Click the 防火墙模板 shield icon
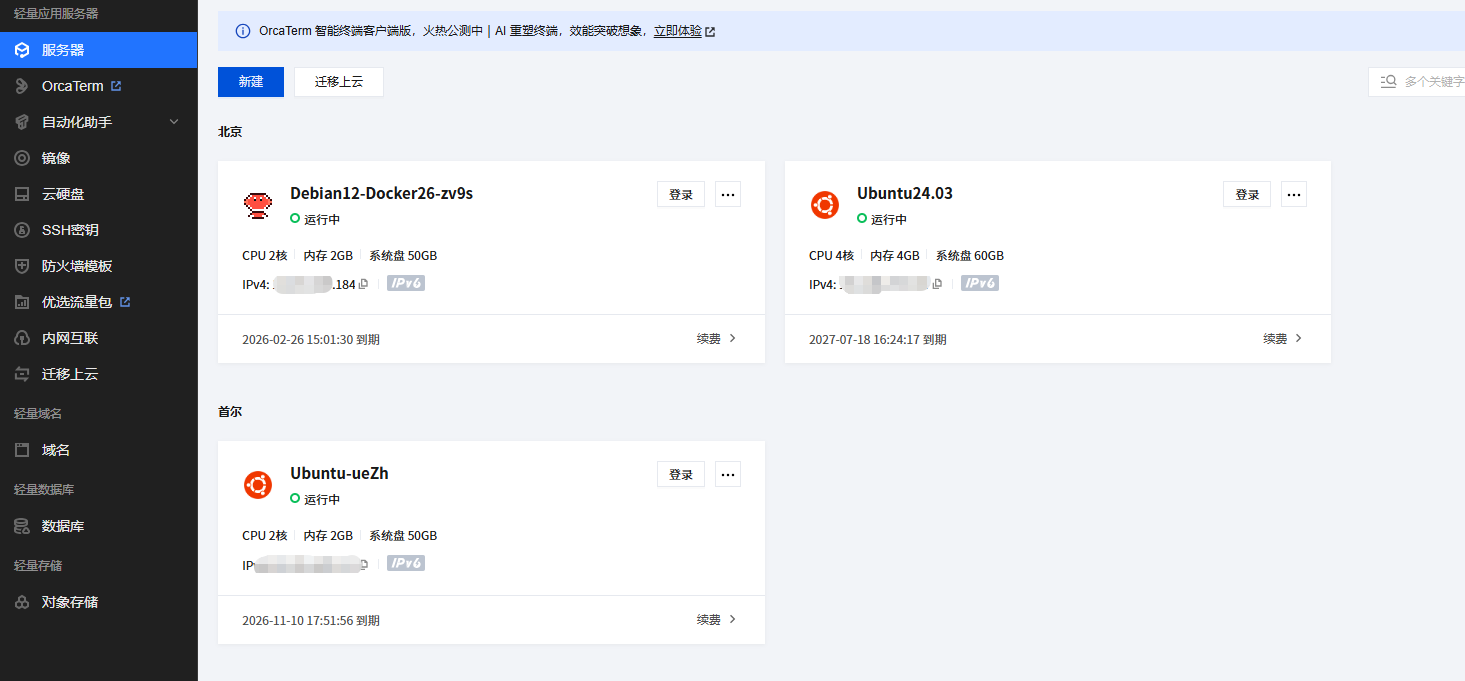 [x=22, y=266]
